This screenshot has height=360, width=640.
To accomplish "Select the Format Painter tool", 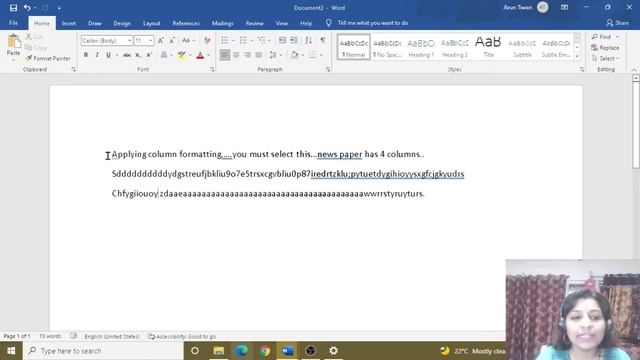I will 48,58.
